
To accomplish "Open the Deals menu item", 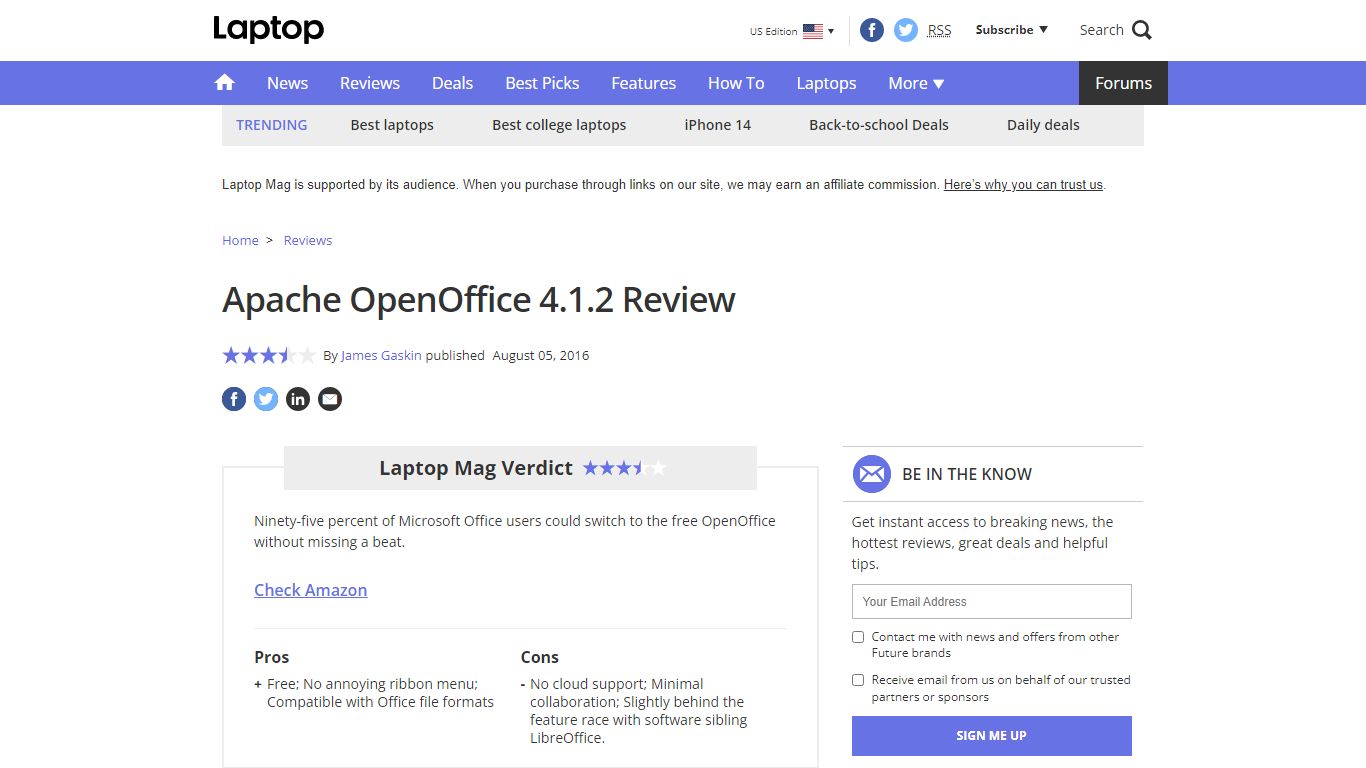I will click(452, 83).
